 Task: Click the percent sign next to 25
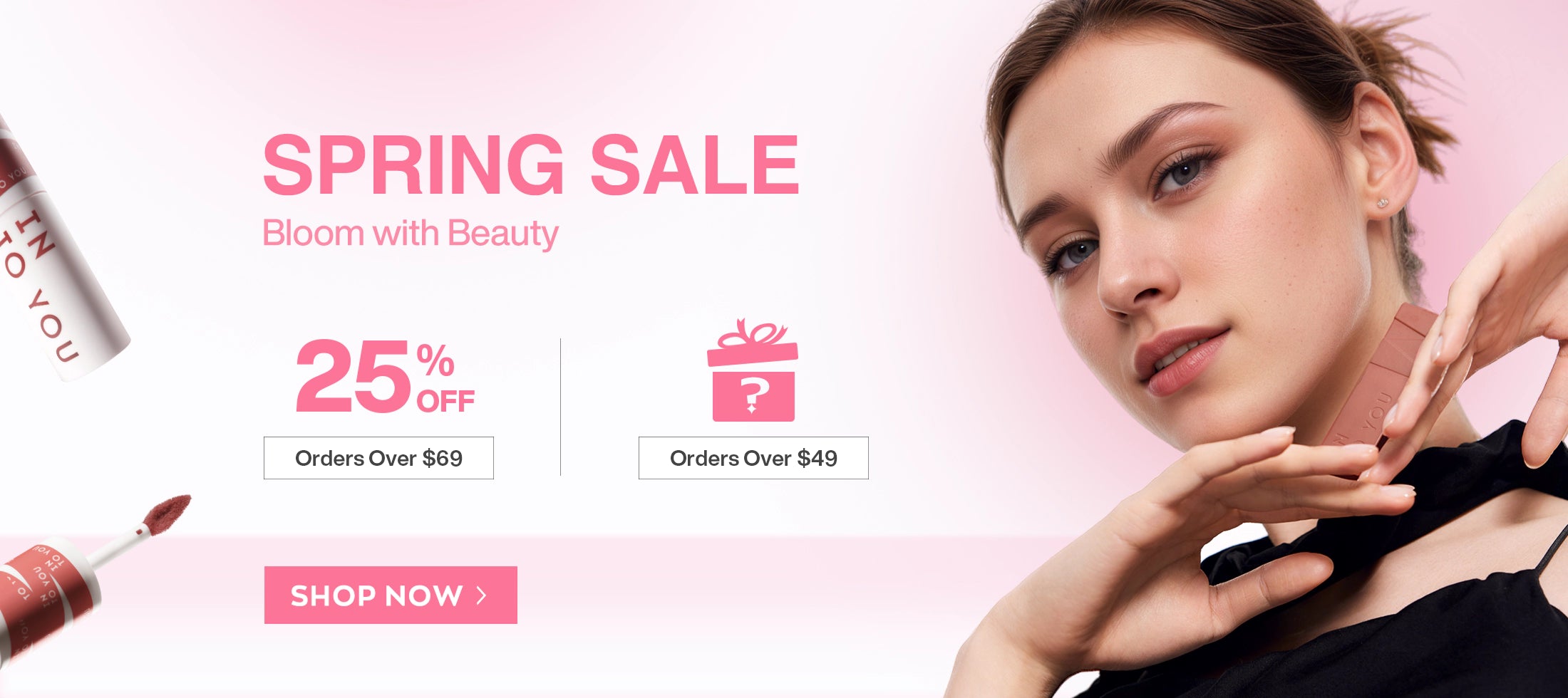435,360
